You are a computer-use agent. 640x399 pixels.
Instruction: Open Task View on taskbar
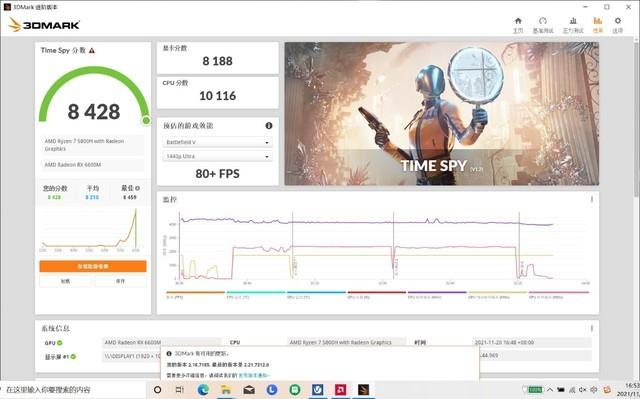[180, 390]
